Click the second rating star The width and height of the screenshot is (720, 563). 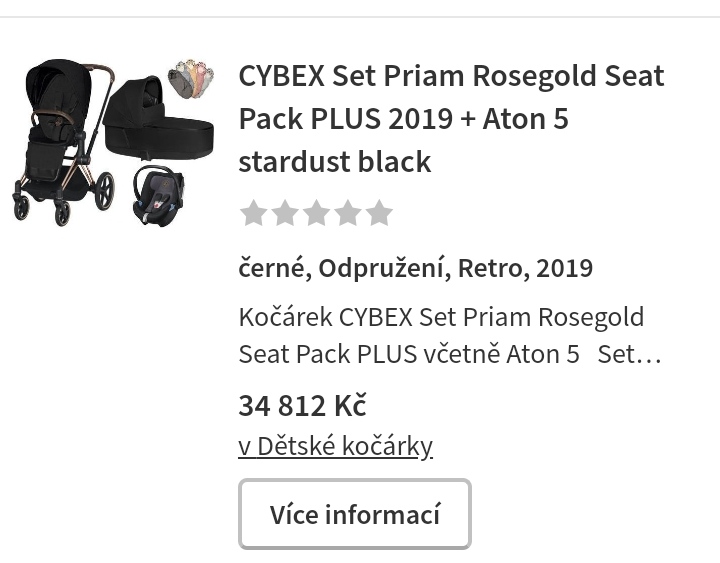point(285,213)
